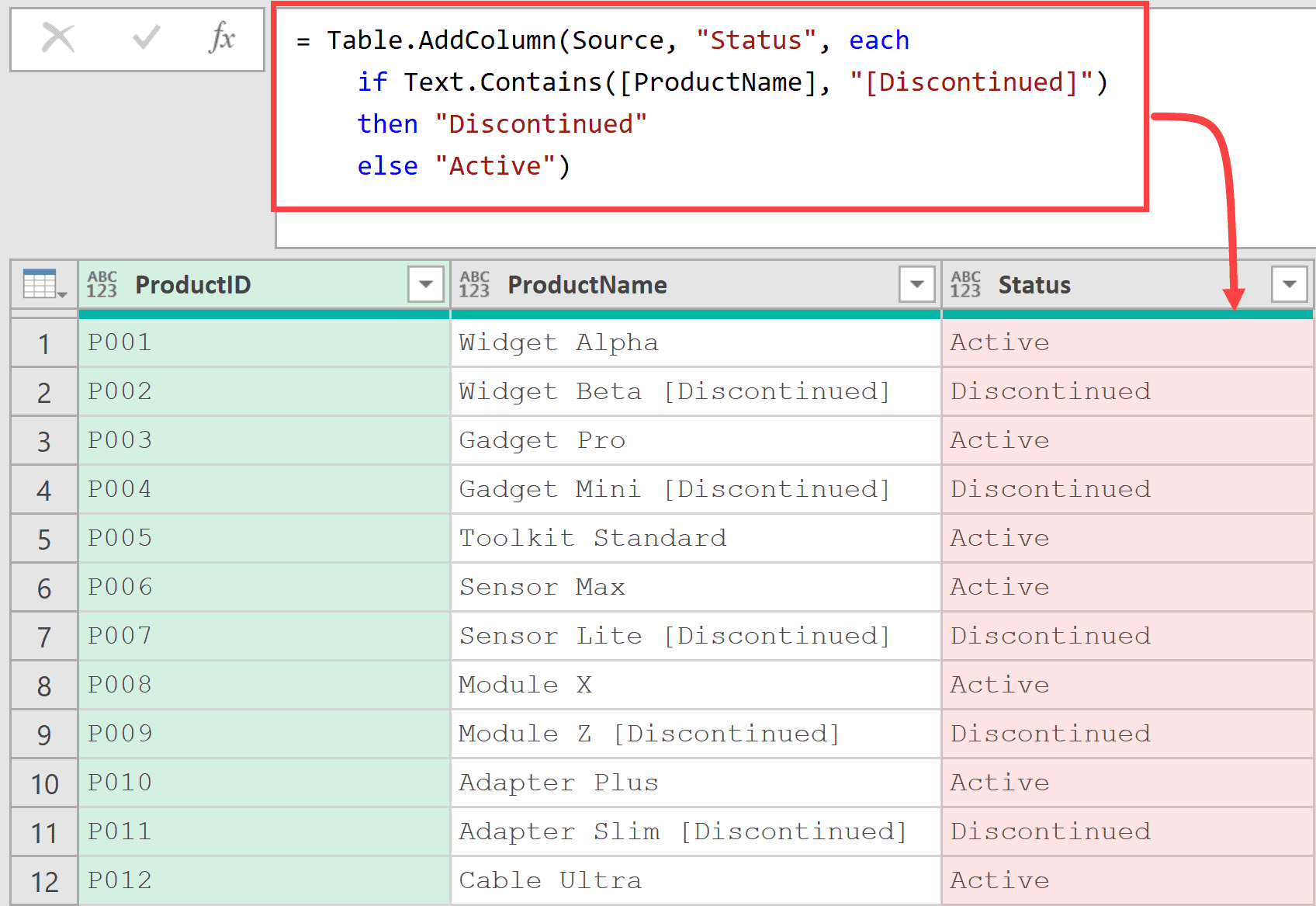Viewport: 1316px width, 906px height.
Task: Open the filter dropdown on ProductID
Action: [424, 284]
